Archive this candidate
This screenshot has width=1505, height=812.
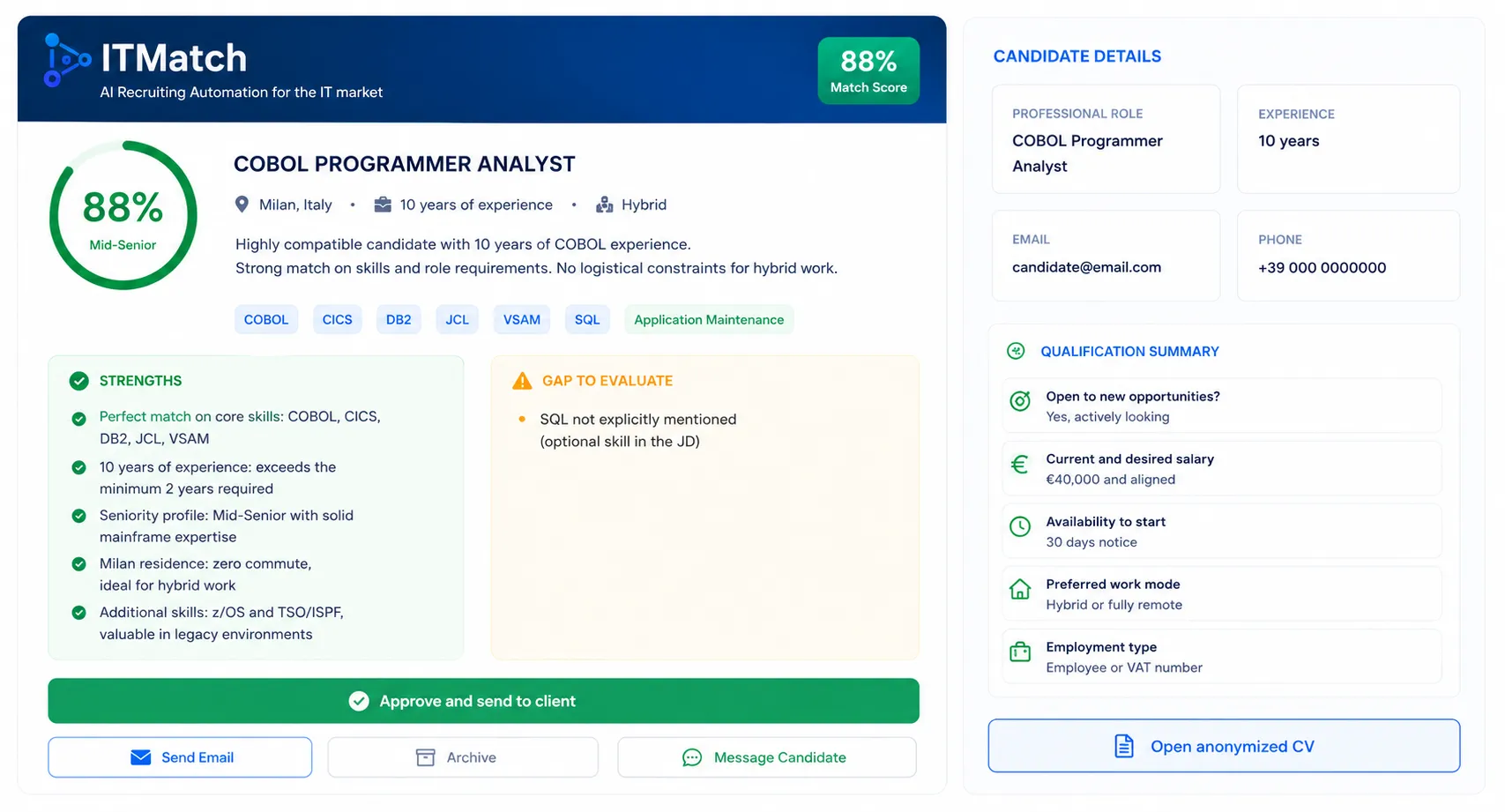463,757
